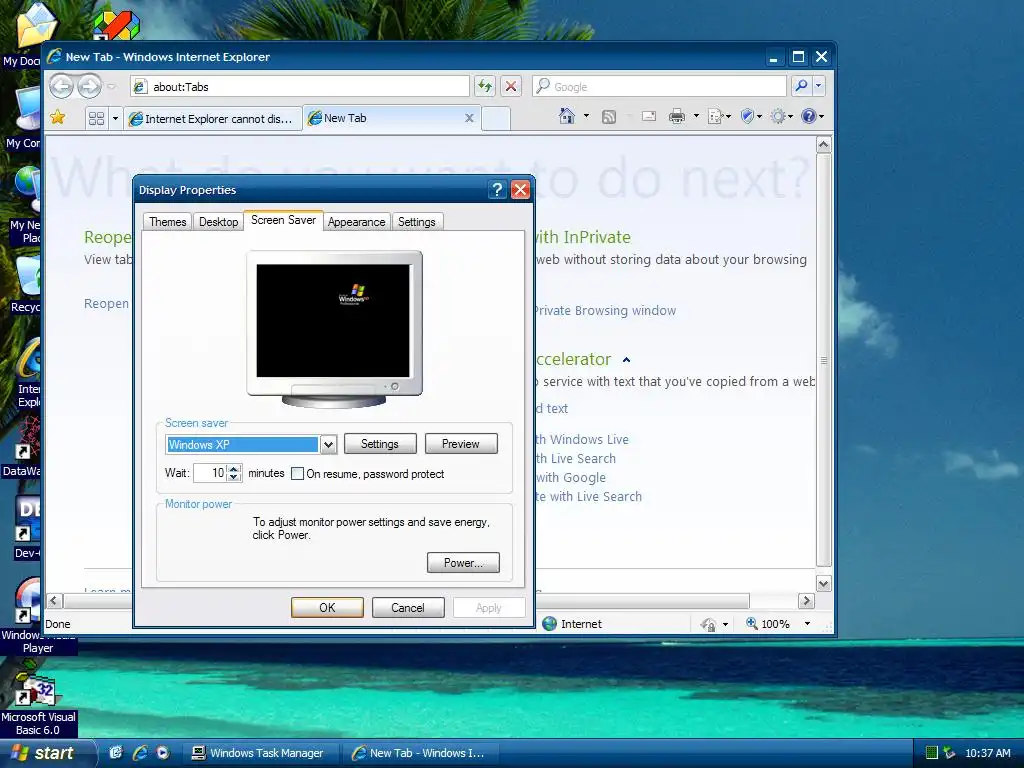The width and height of the screenshot is (1024, 768).
Task: Click the protected mode security icon in status bar
Action: coord(708,624)
